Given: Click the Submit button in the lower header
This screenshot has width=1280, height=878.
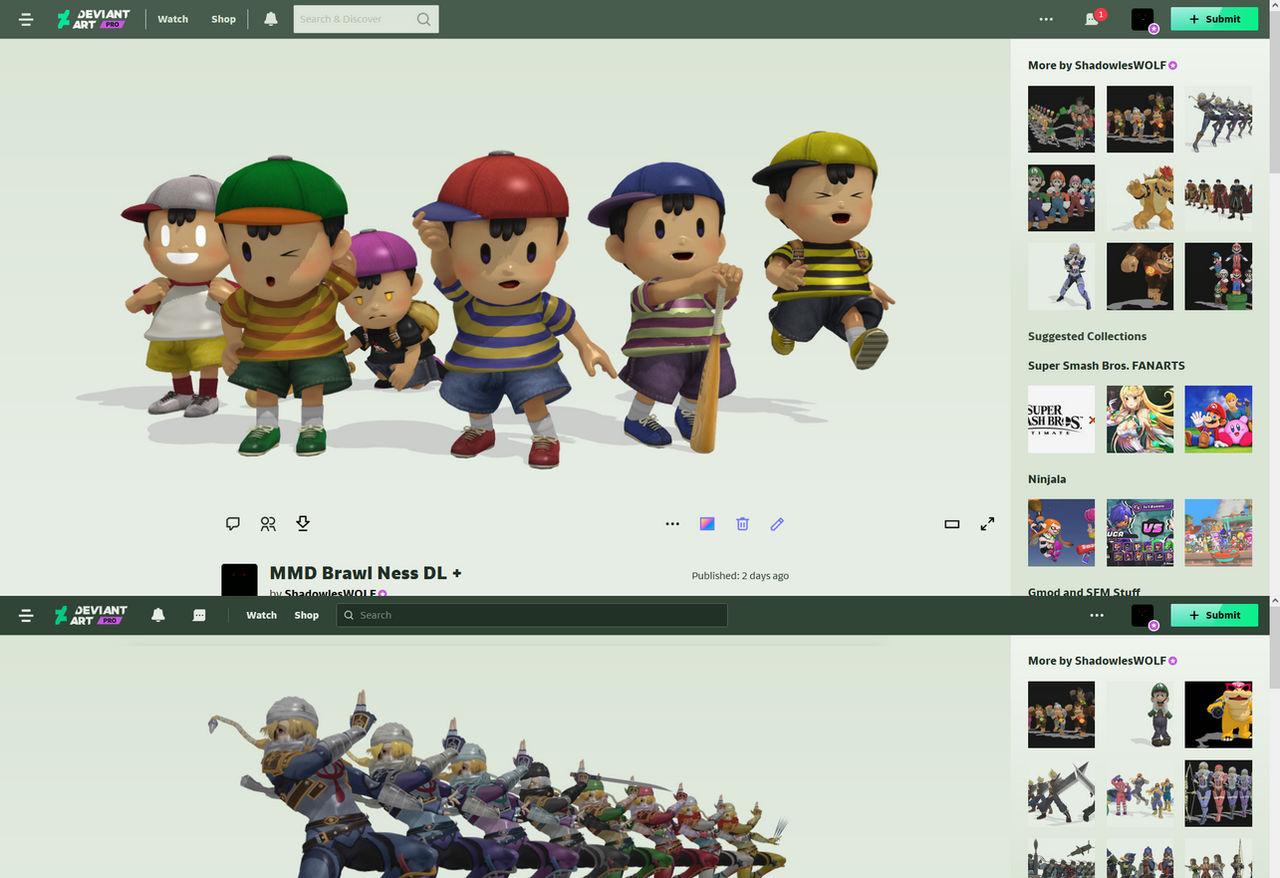Looking at the screenshot, I should coord(1214,615).
